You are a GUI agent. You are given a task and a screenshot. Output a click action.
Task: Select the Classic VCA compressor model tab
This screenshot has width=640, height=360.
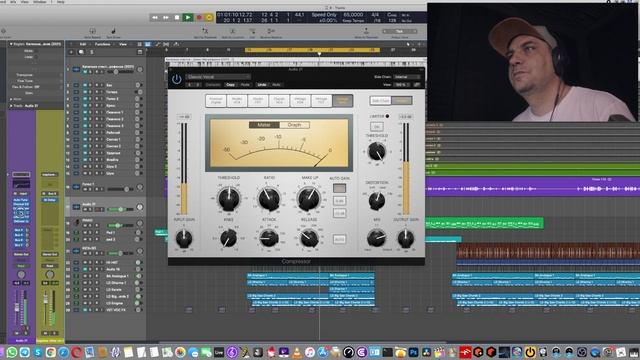[279, 100]
